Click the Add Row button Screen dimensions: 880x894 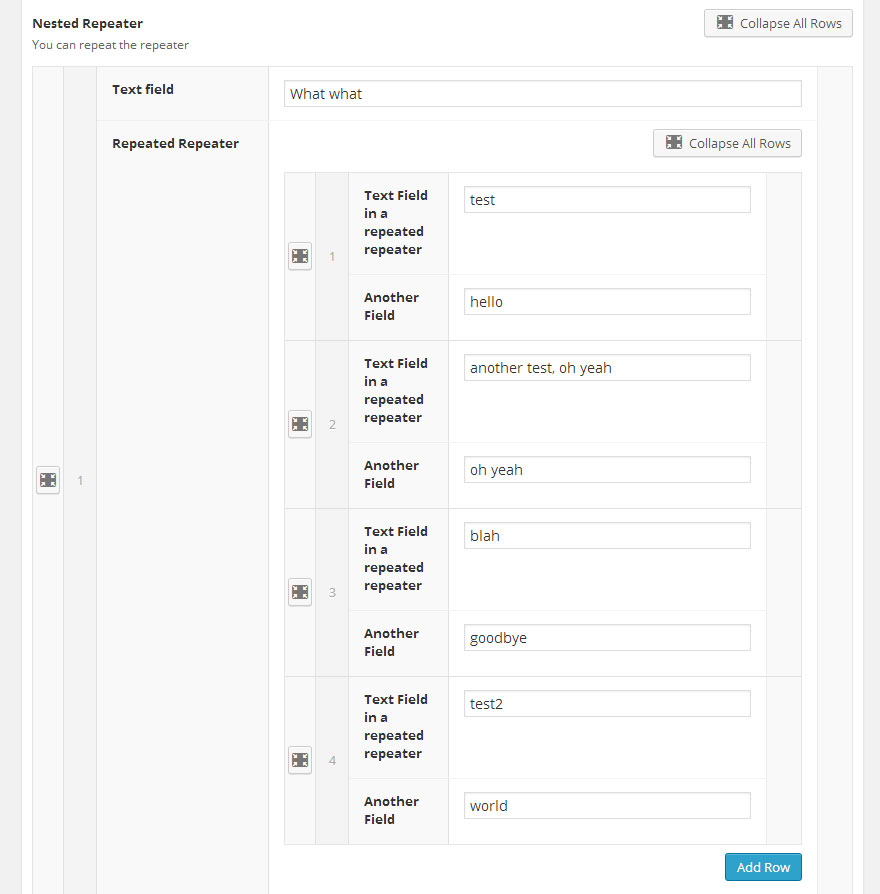(763, 867)
